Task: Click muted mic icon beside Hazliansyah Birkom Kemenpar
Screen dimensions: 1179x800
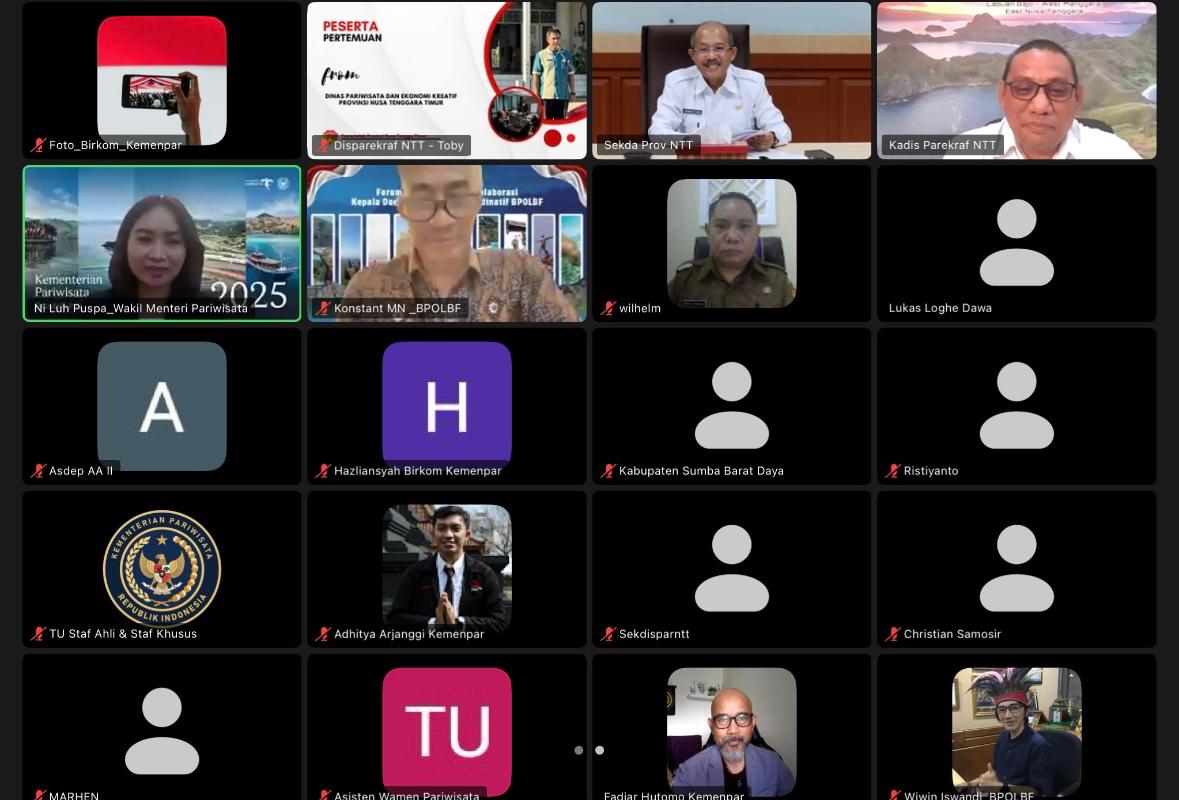Action: coord(323,471)
